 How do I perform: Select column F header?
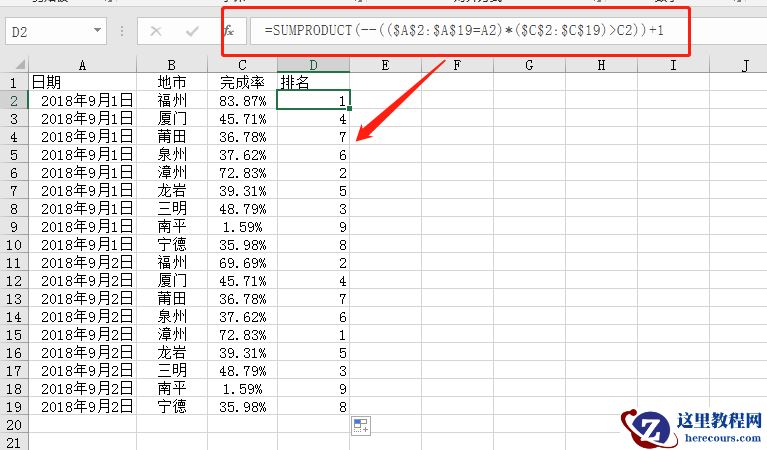point(457,65)
